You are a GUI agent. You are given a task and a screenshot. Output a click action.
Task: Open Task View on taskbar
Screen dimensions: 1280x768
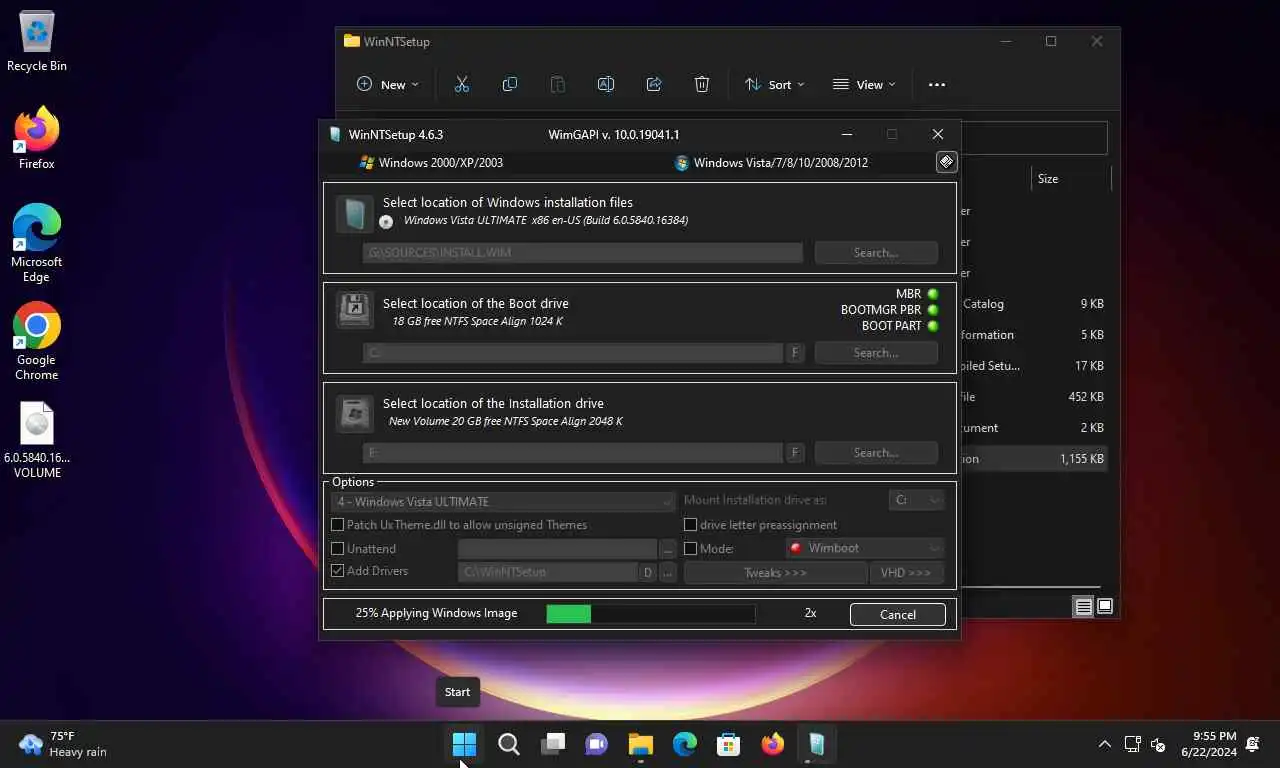(553, 744)
